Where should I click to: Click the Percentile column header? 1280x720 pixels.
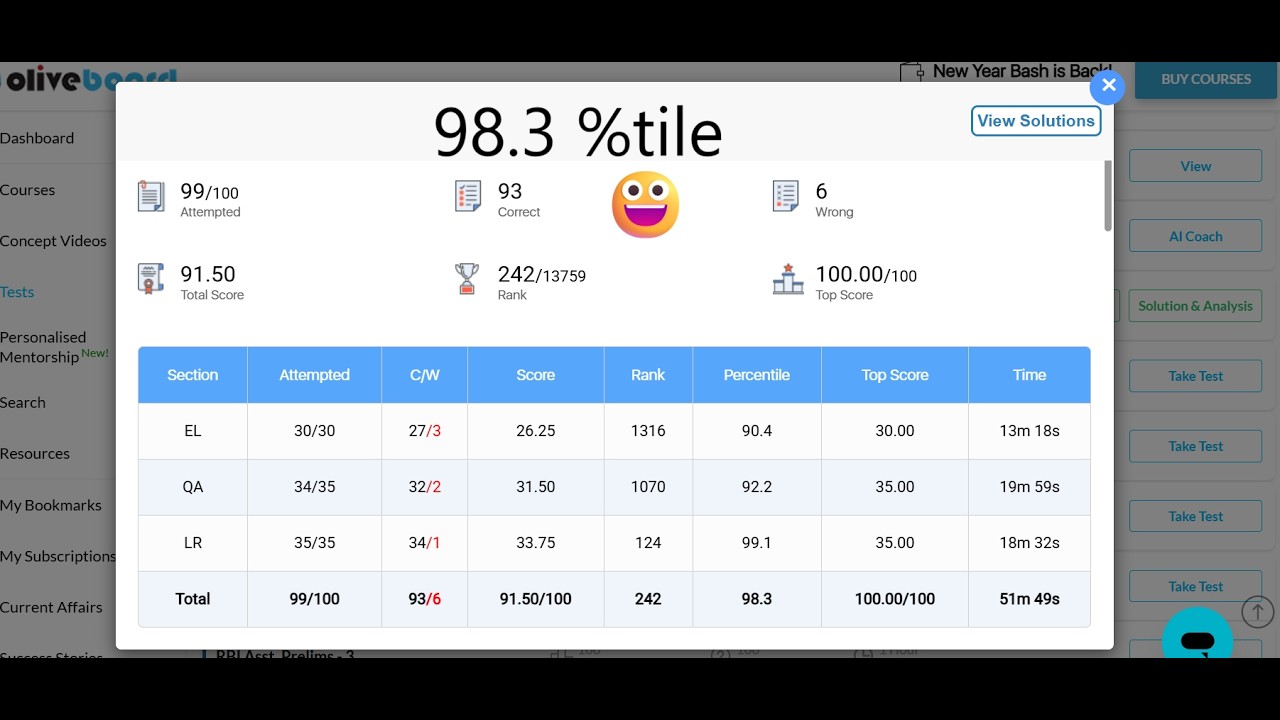coord(757,375)
